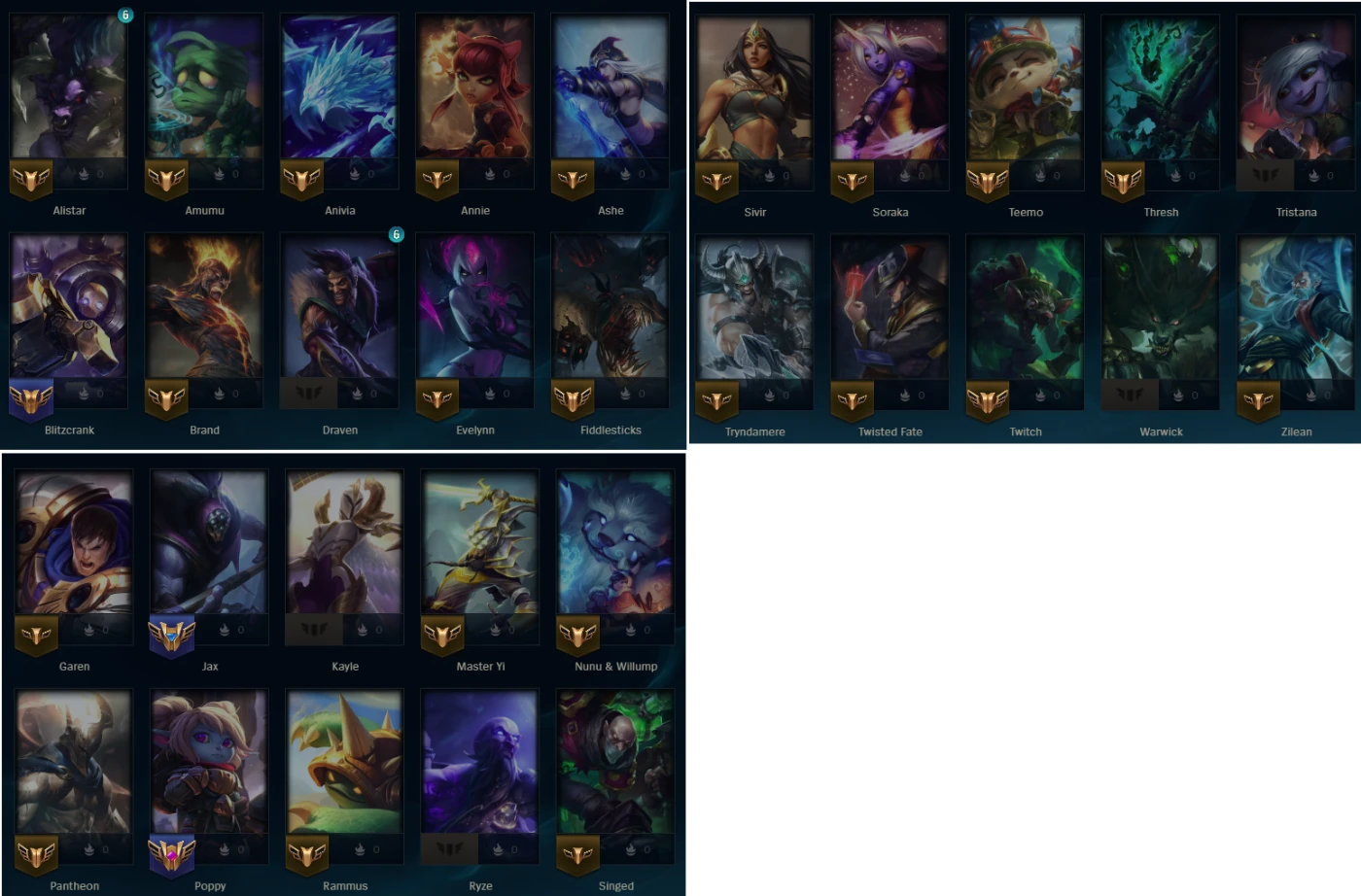Pick the Soraka champion portrait
Image resolution: width=1361 pixels, height=896 pixels.
[890, 87]
